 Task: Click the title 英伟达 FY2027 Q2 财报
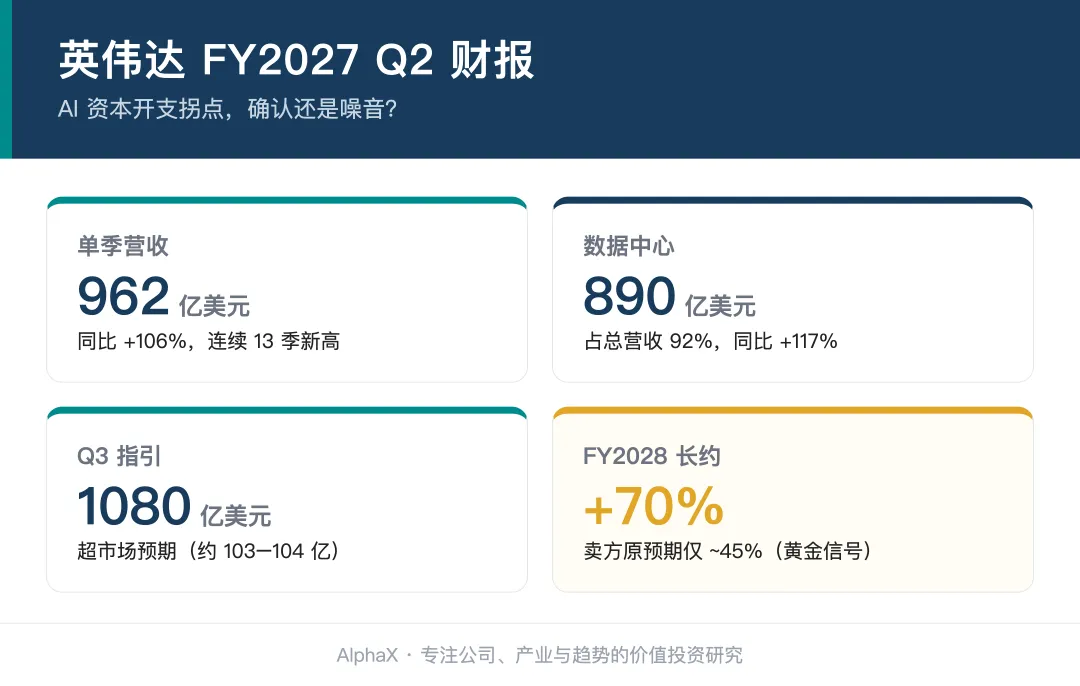tap(296, 60)
